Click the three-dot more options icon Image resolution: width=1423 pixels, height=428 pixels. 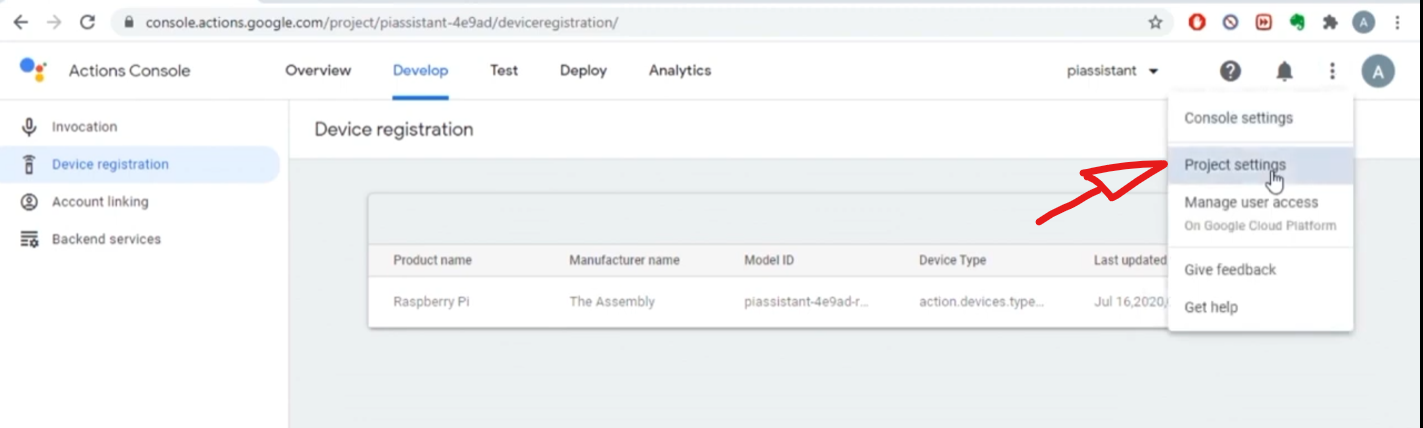(1332, 71)
